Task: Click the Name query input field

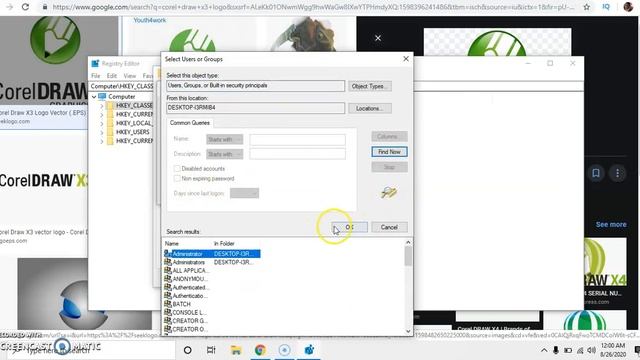Action: pos(298,140)
